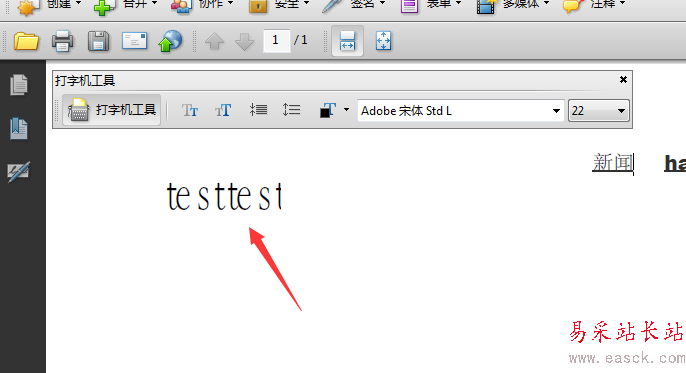Click the page number input field
This screenshot has height=373, width=686.
[276, 41]
